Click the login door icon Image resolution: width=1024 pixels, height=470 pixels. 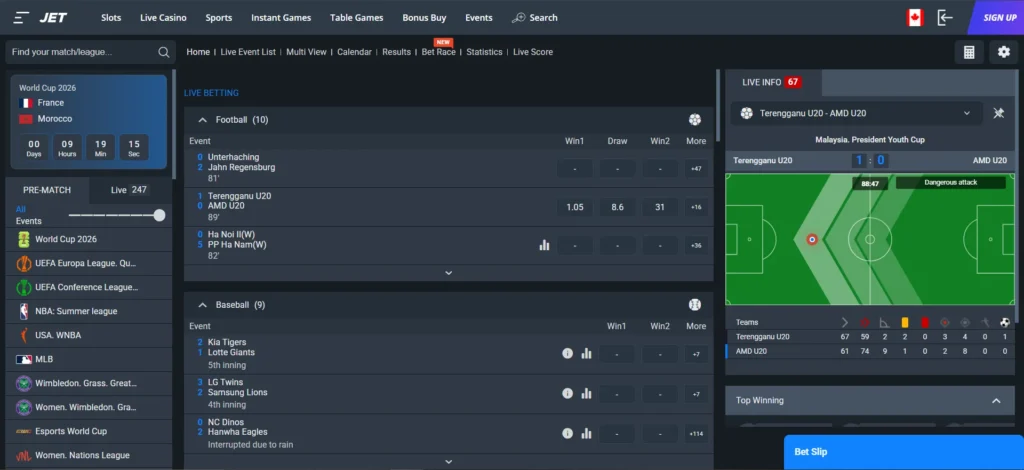[x=945, y=18]
